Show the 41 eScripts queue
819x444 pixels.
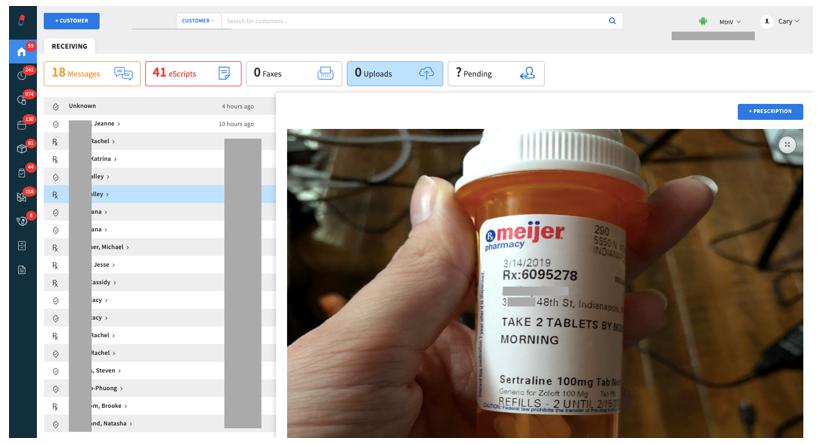coord(193,73)
